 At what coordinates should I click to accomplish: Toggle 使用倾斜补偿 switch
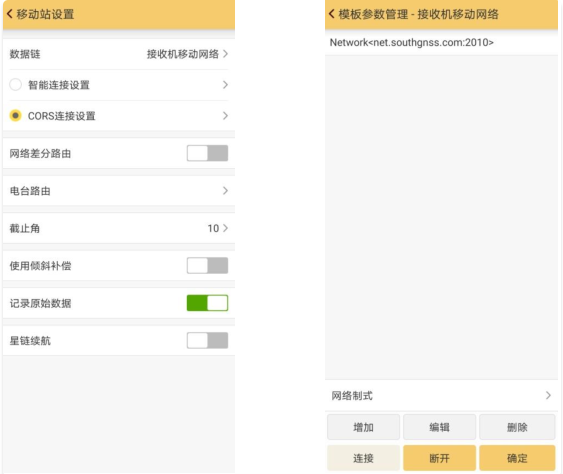tap(207, 266)
